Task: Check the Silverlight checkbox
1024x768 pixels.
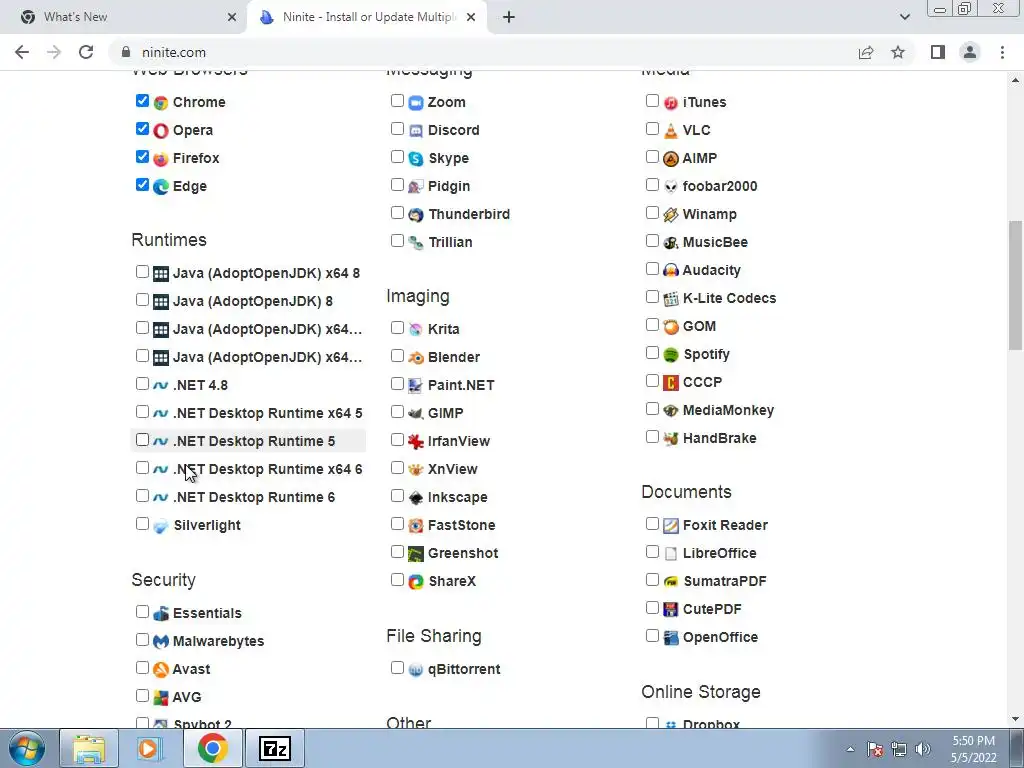Action: [x=142, y=524]
